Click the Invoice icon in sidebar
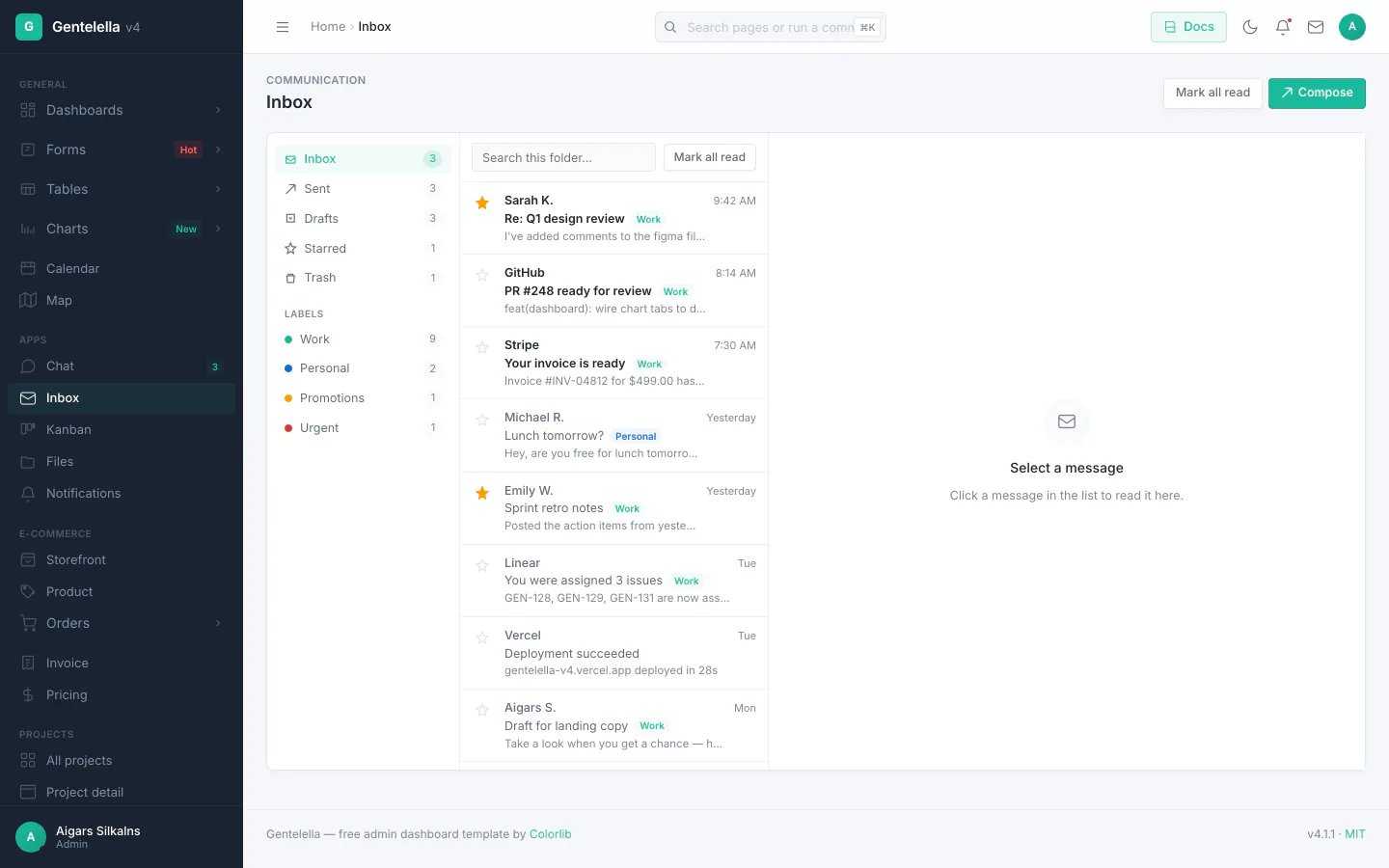Screen dimensions: 1389x868 click(28, 663)
